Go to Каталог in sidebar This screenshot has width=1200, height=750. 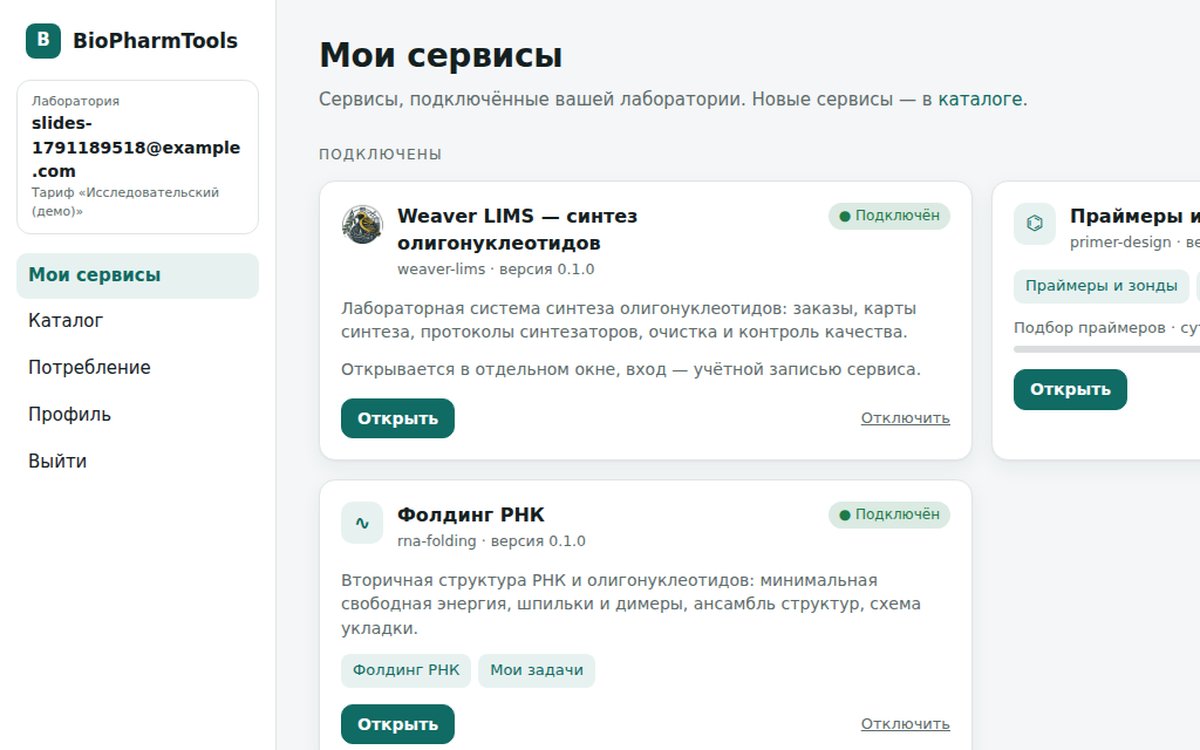tap(138, 321)
